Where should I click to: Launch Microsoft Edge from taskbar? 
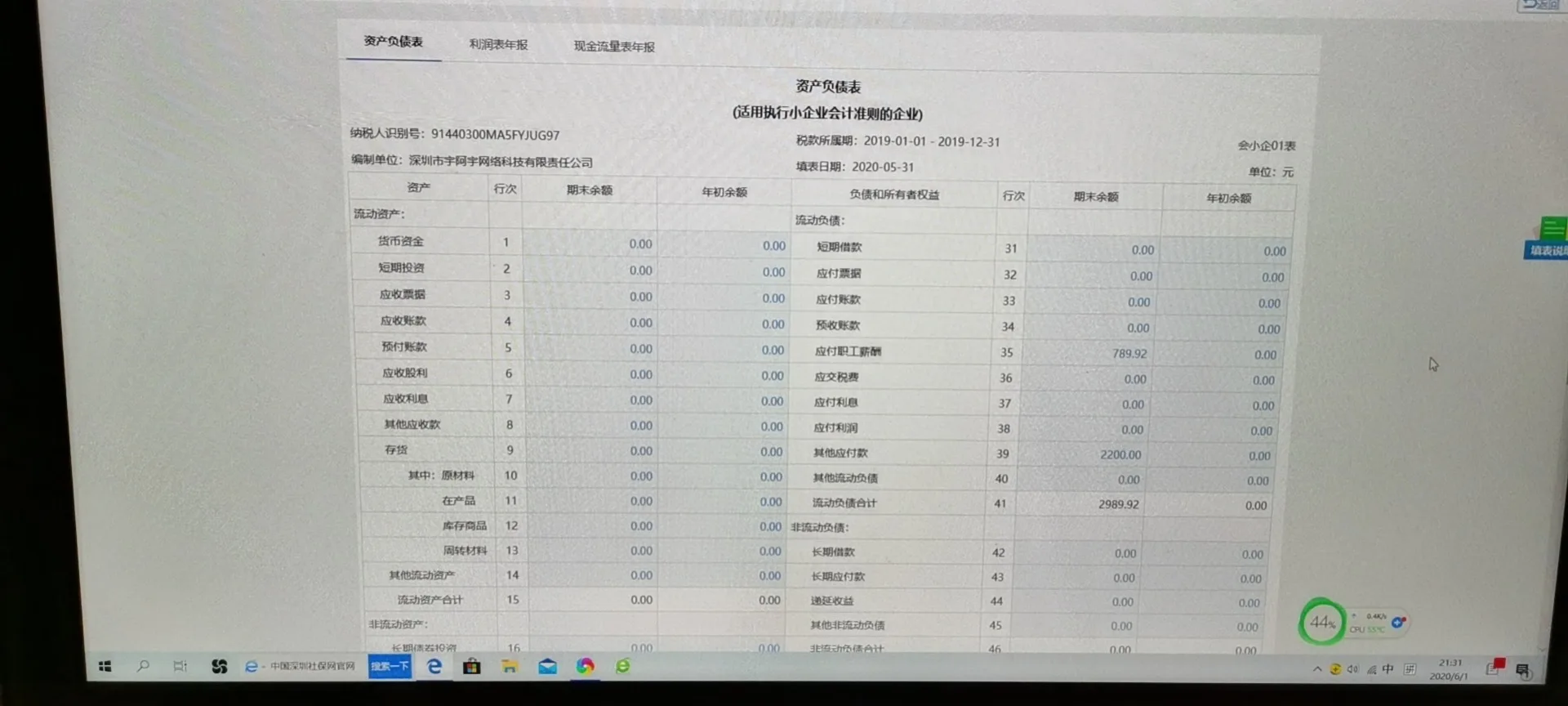434,667
